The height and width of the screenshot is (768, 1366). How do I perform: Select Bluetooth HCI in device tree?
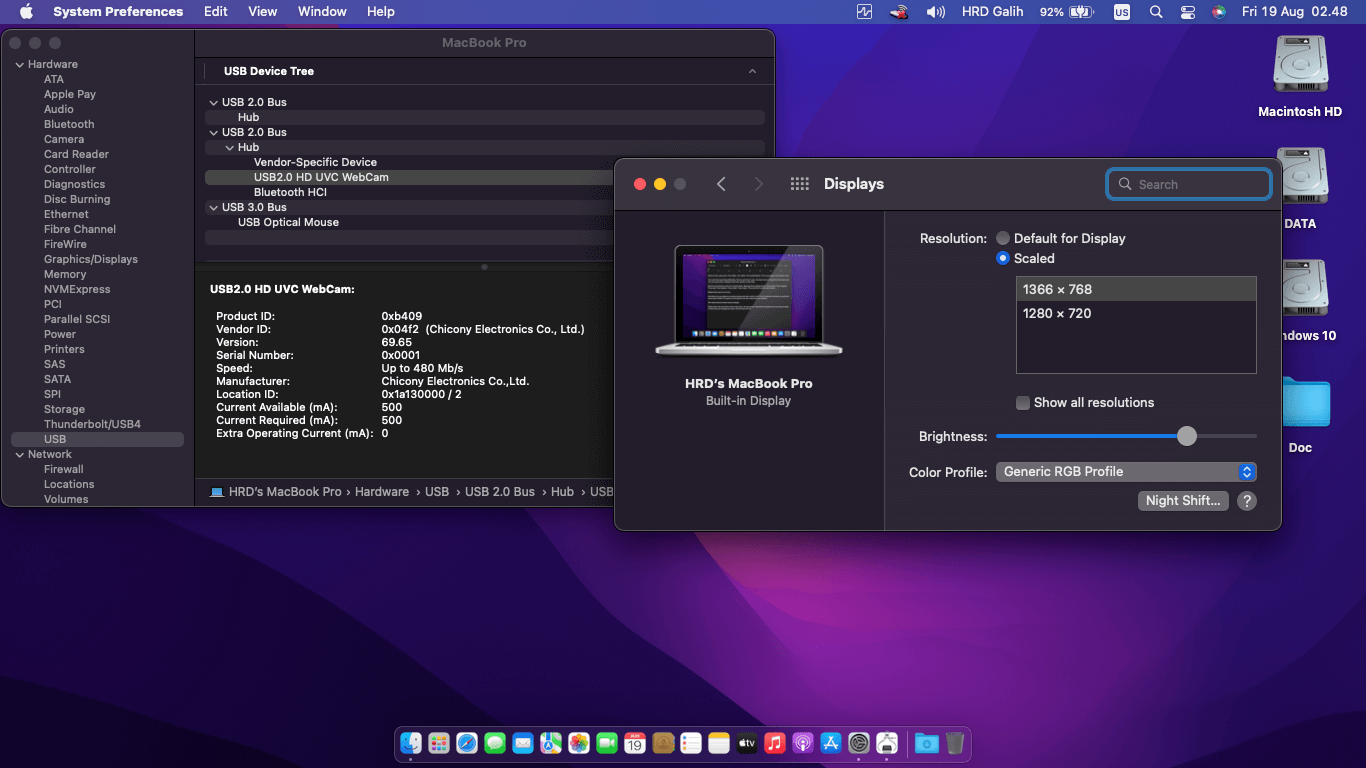(x=290, y=192)
